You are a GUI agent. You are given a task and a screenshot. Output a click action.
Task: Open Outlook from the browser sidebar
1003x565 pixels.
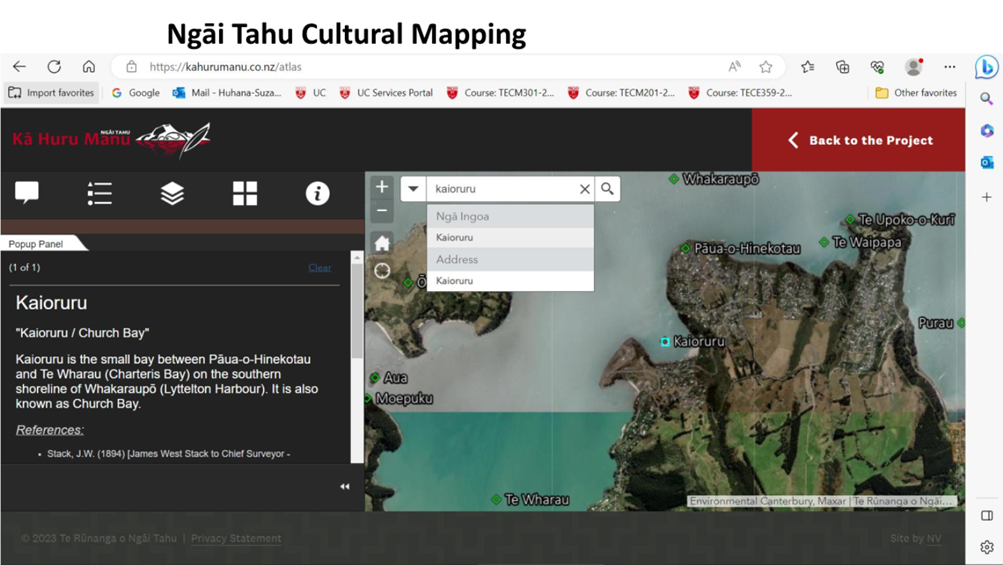986,163
